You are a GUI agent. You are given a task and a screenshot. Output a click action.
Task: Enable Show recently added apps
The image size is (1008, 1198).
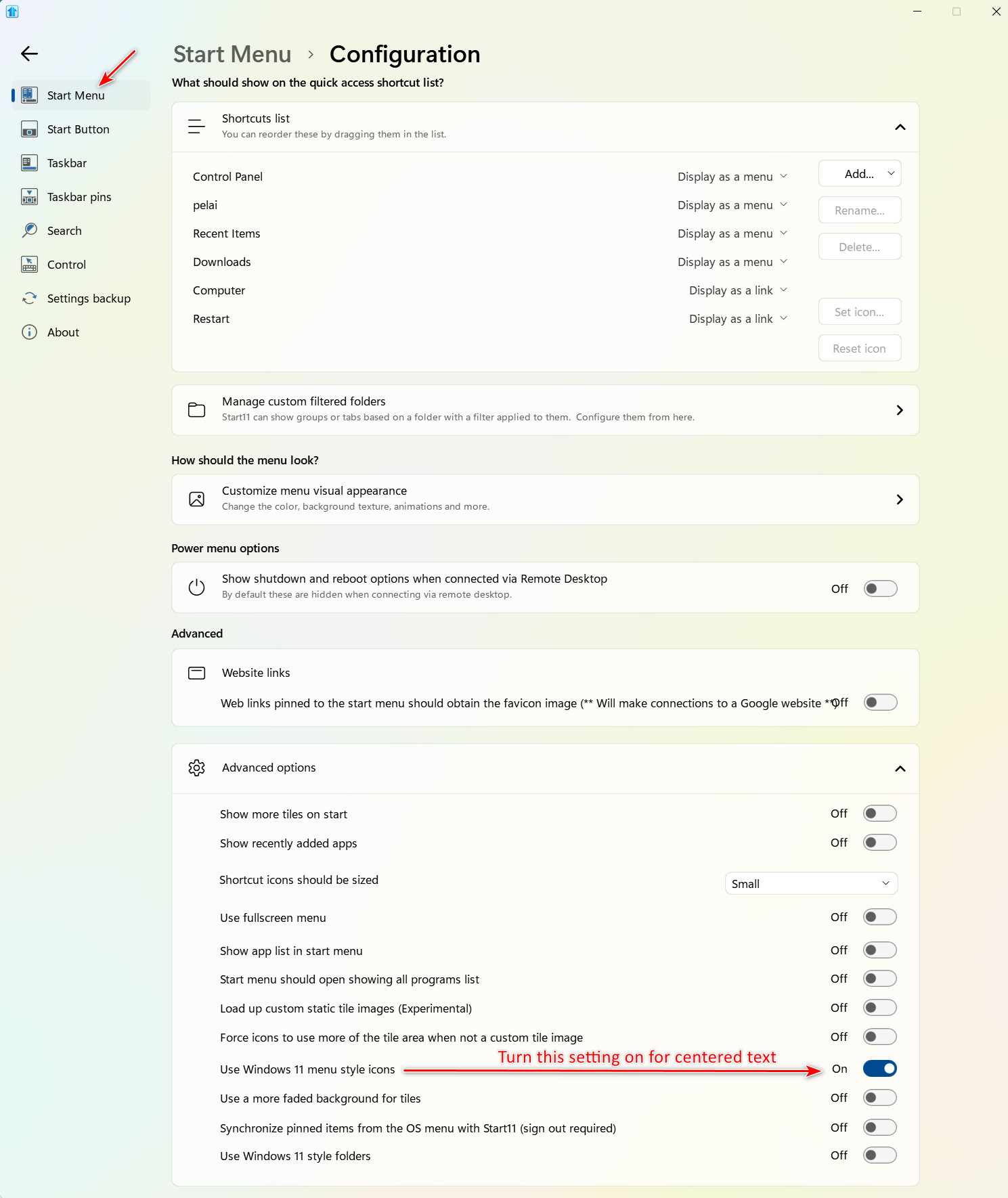(880, 843)
